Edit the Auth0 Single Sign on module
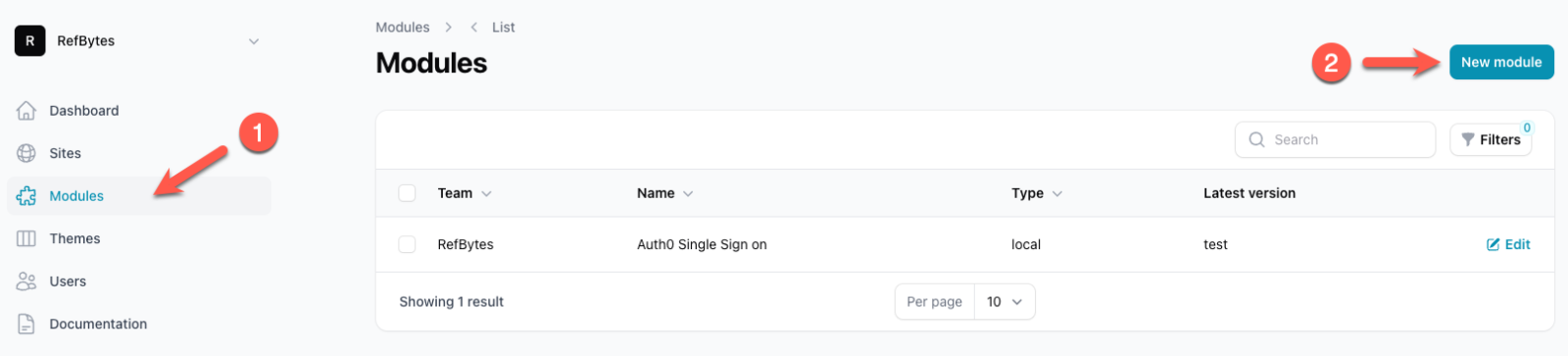This screenshot has height=356, width=1568. [x=1508, y=244]
